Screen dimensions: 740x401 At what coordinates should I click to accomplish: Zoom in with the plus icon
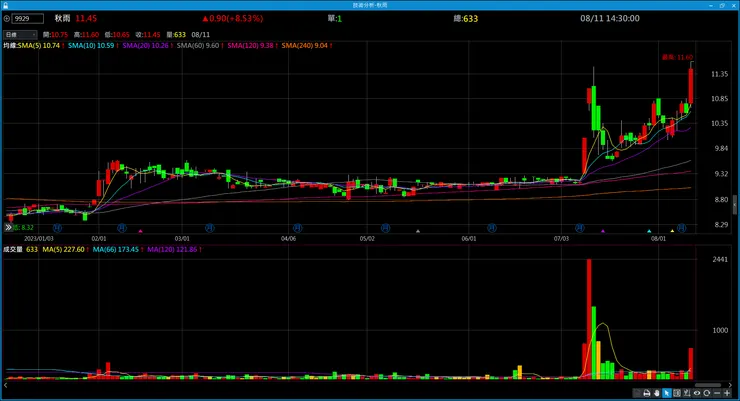tap(727, 393)
